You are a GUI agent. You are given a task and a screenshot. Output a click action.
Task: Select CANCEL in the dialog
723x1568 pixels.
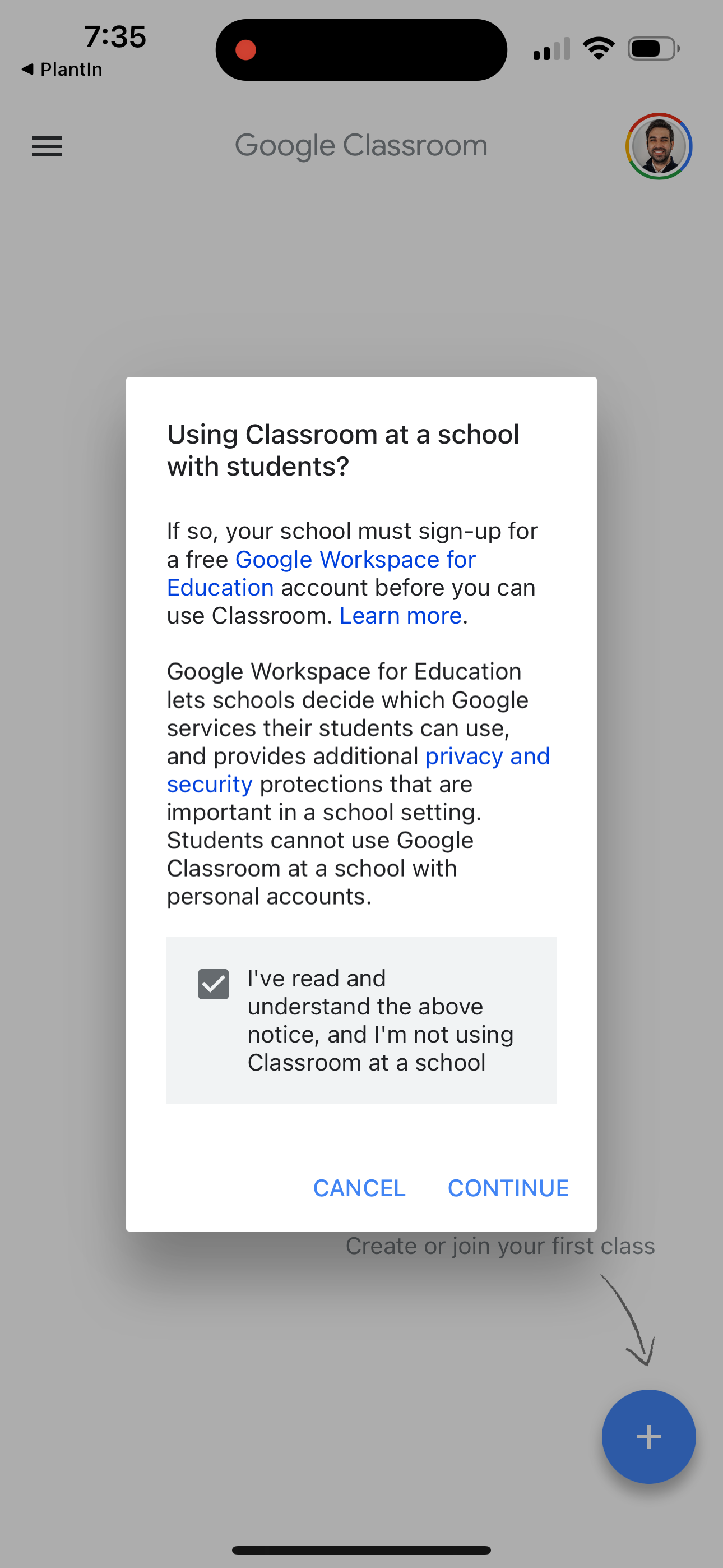click(359, 1187)
